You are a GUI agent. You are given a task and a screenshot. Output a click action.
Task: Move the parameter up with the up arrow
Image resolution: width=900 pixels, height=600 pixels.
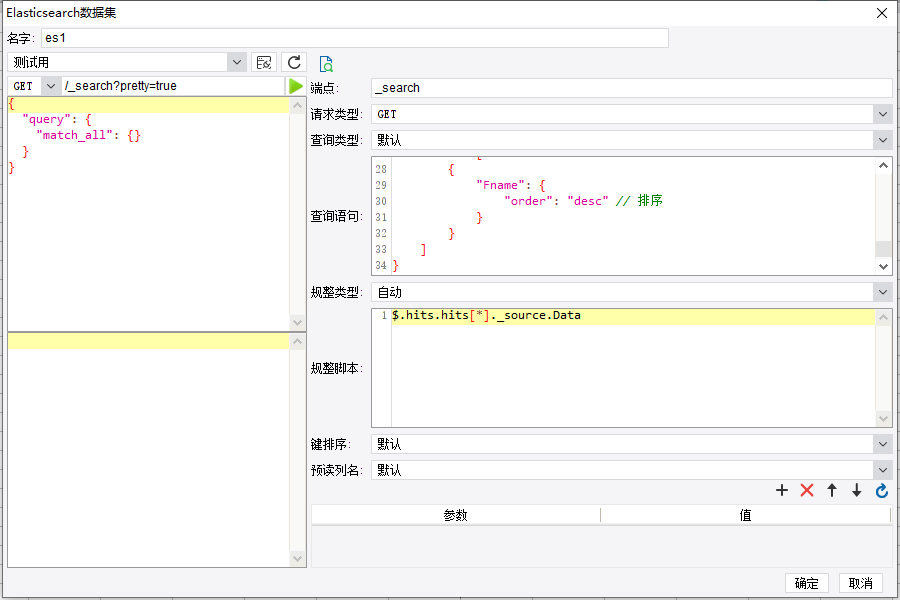click(x=832, y=490)
